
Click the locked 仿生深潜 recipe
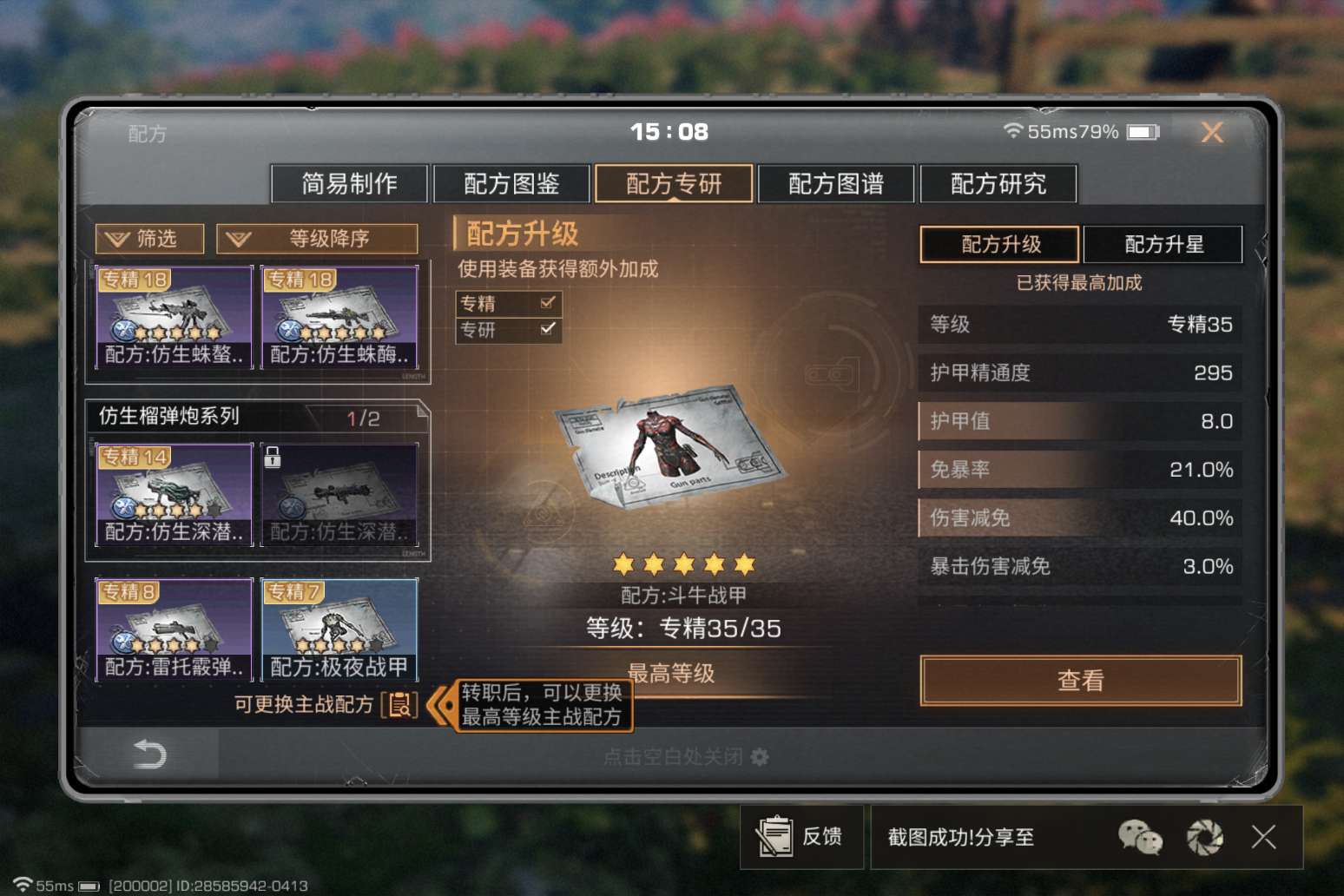coord(339,495)
